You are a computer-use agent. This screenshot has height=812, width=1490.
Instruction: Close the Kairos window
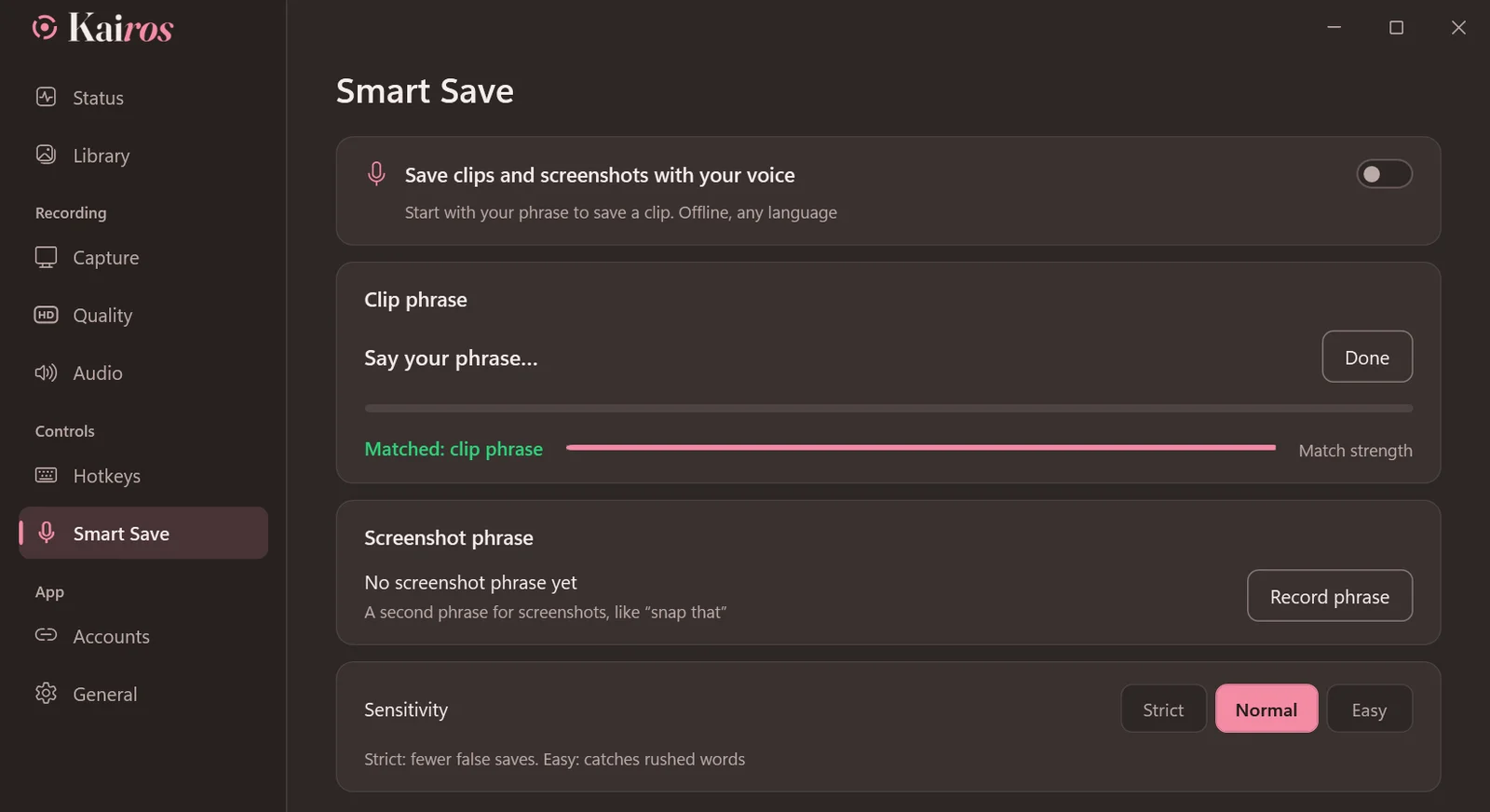[1458, 28]
